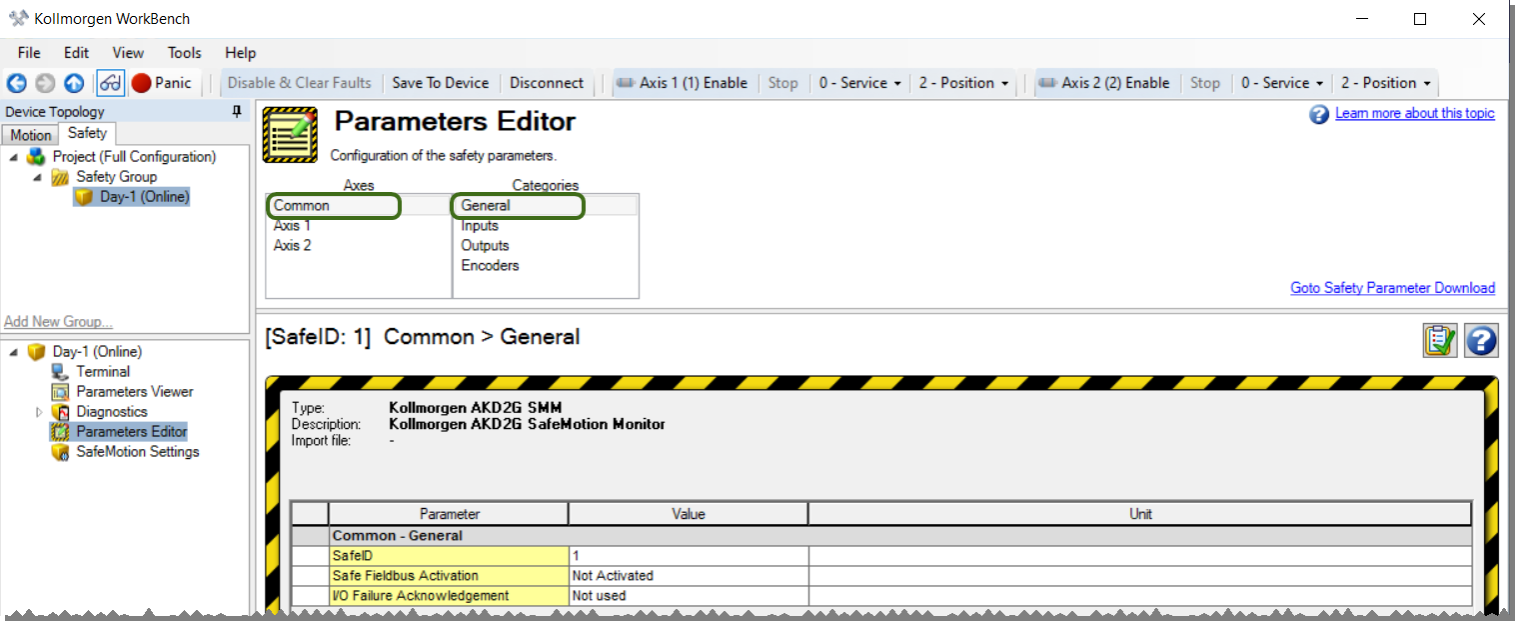Click the Unit column header
The width and height of the screenshot is (1515, 621).
click(1140, 514)
